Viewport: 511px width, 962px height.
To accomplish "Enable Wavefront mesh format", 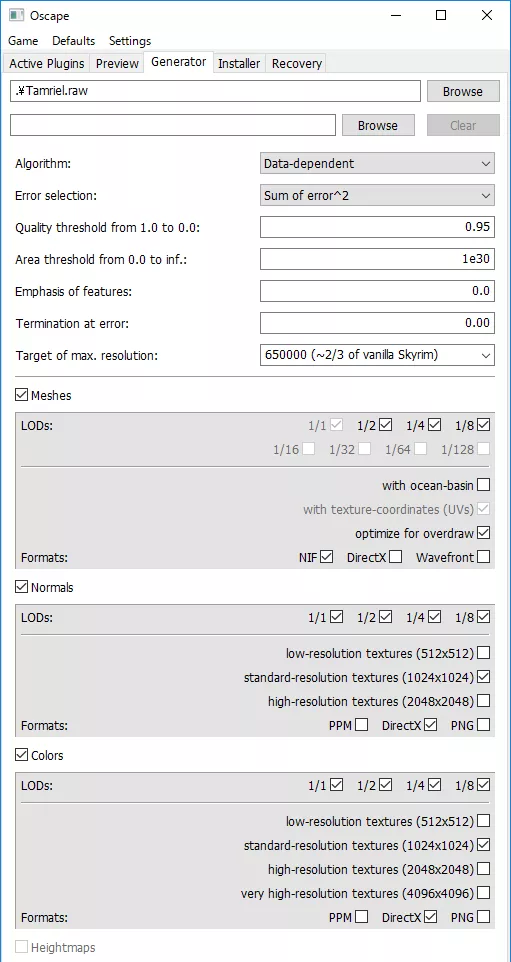I will (x=483, y=557).
